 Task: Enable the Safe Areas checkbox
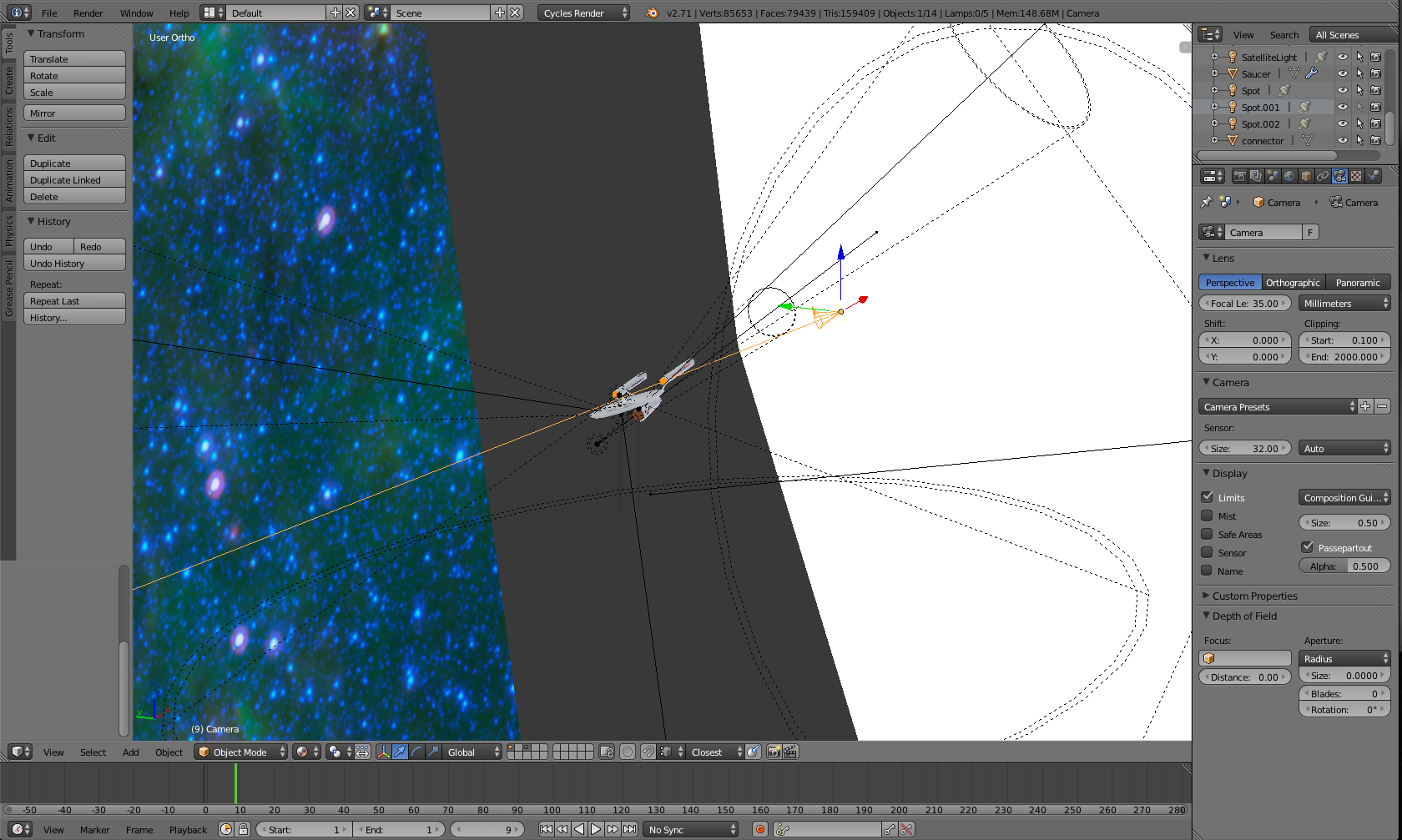(1207, 534)
